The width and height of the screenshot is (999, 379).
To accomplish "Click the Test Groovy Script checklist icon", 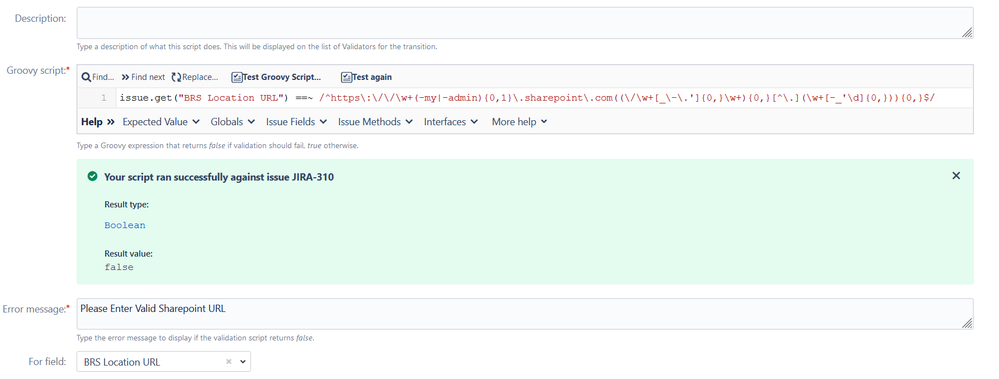I will 236,77.
